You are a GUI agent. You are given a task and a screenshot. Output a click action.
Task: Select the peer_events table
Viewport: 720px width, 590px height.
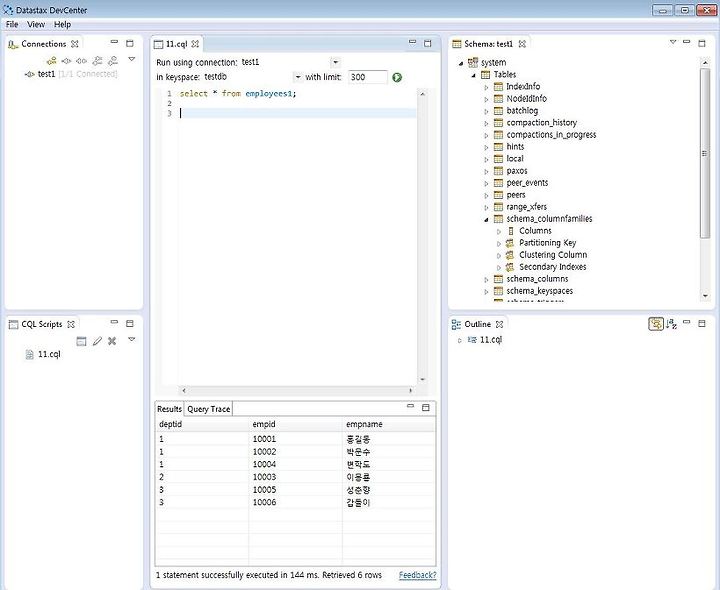tap(527, 183)
